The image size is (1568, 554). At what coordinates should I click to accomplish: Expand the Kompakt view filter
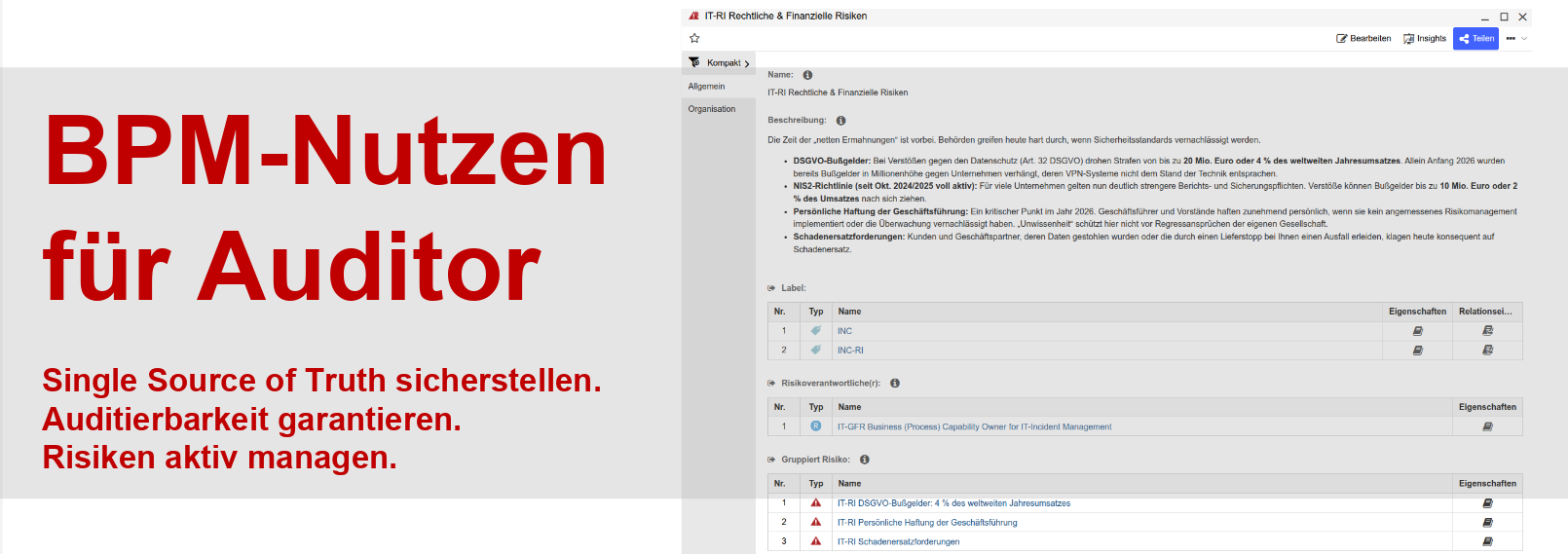pyautogui.click(x=719, y=63)
